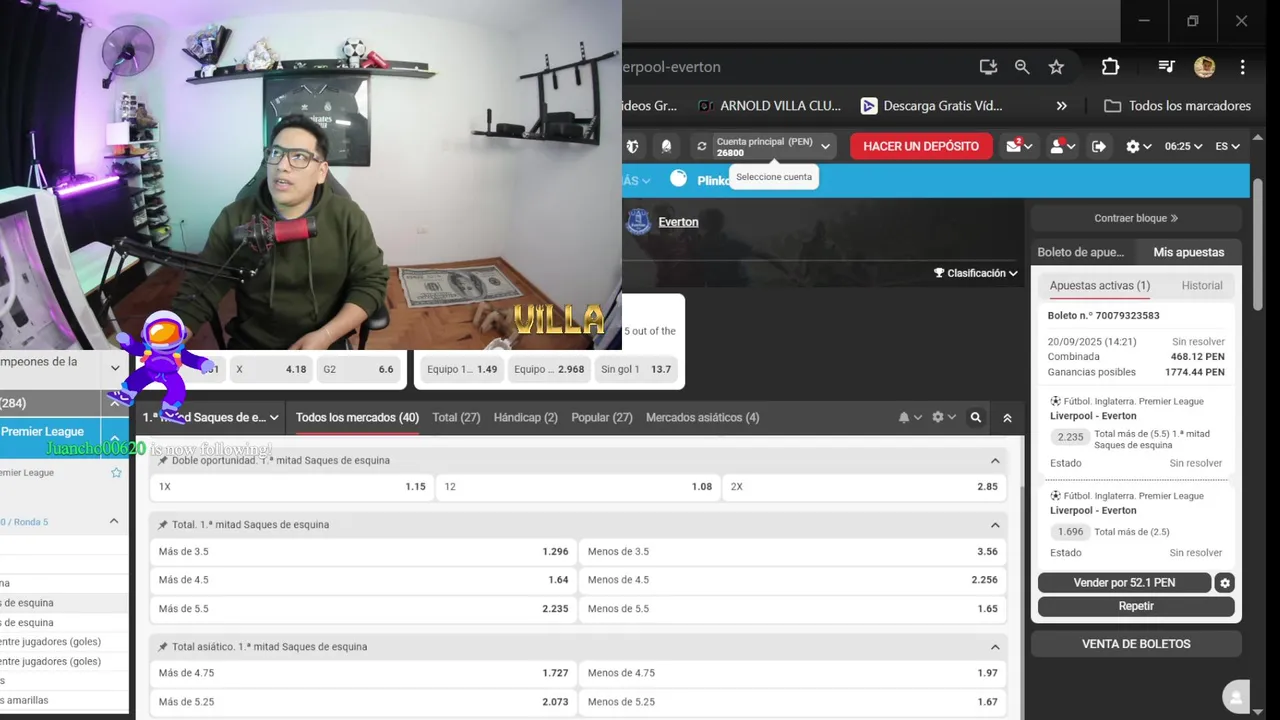Open the ES language dropdown
Viewport: 1280px width, 720px height.
pyautogui.click(x=1227, y=146)
